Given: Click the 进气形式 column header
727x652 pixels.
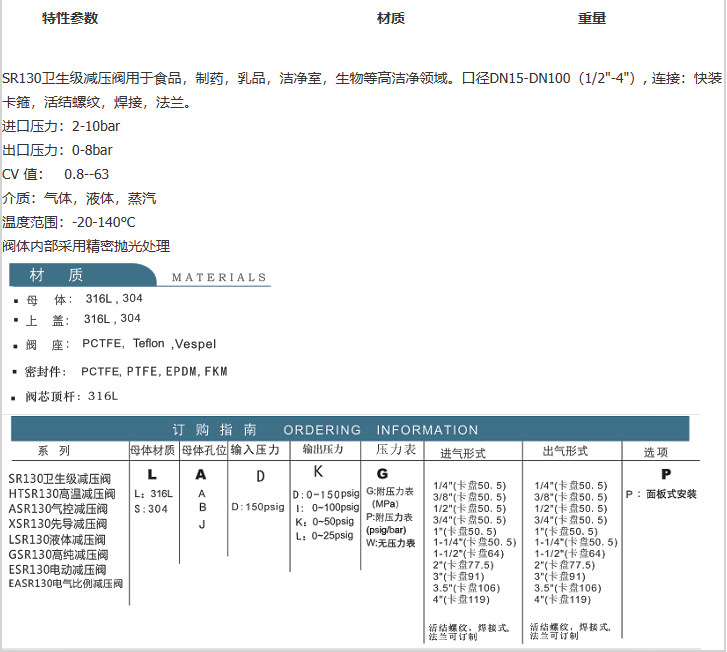Looking at the screenshot, I should [x=462, y=454].
